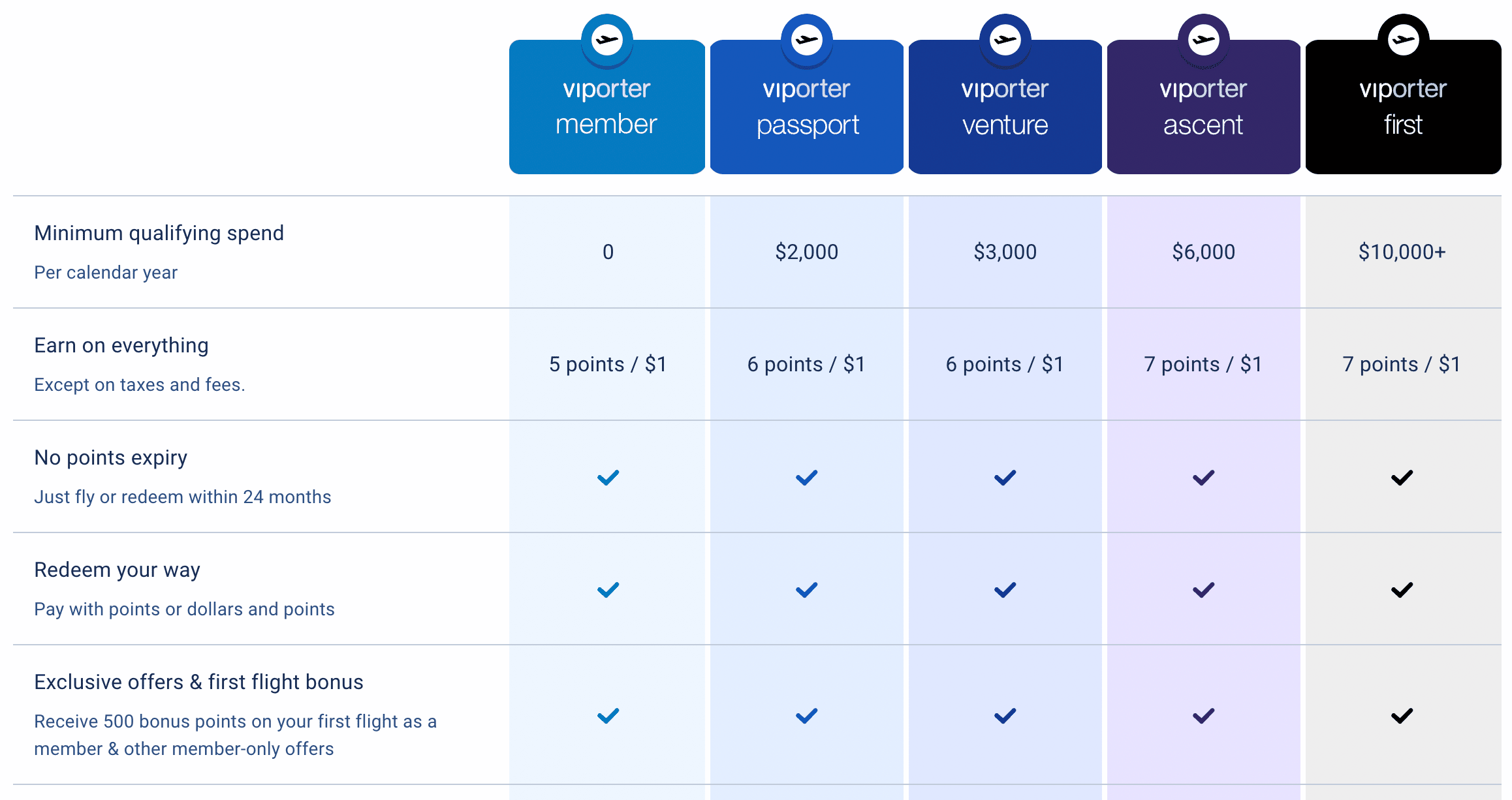Click the VIPorter Passport plane badge icon

pos(807,40)
